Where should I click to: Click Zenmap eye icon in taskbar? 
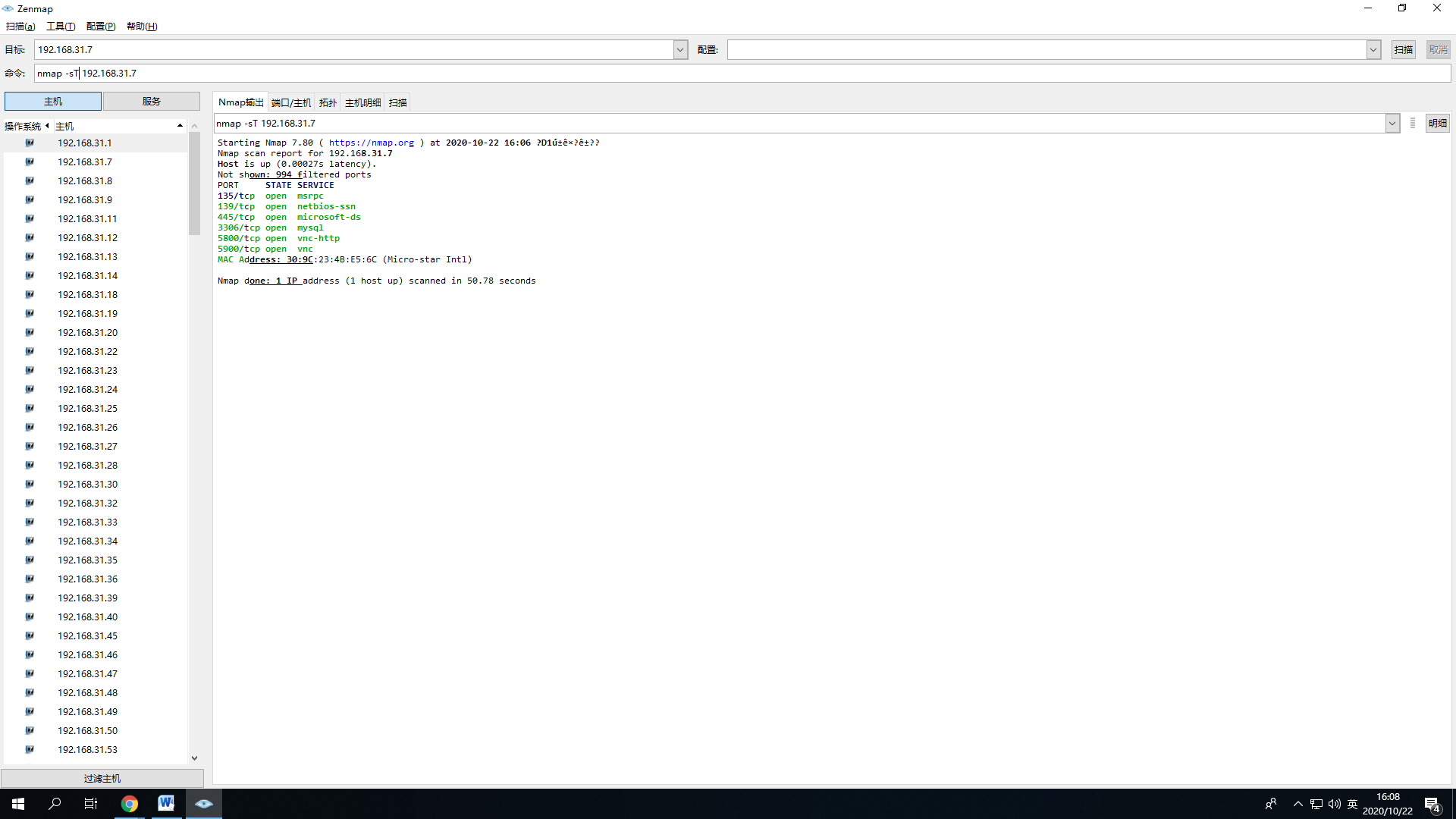click(203, 804)
